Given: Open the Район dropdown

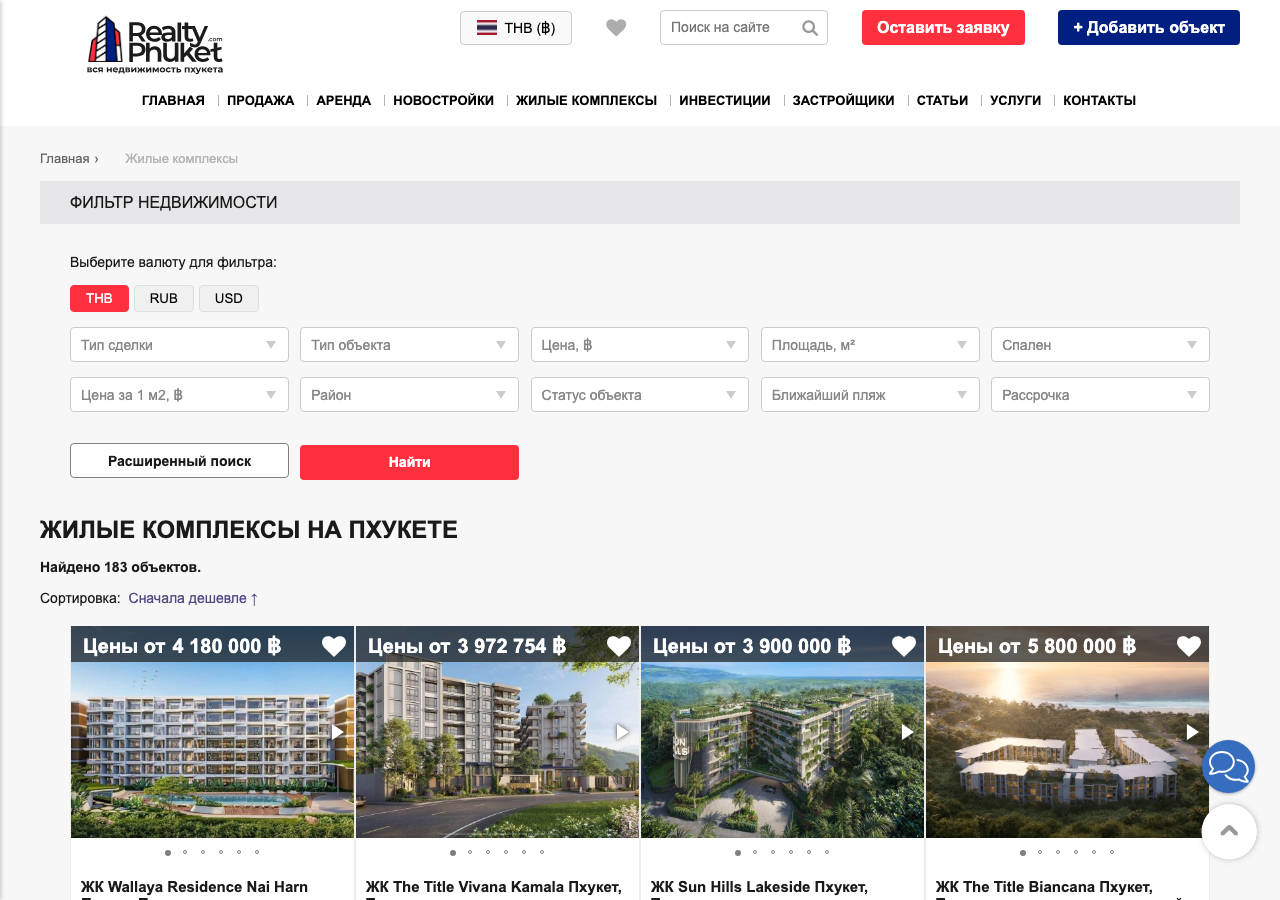Looking at the screenshot, I should point(409,395).
